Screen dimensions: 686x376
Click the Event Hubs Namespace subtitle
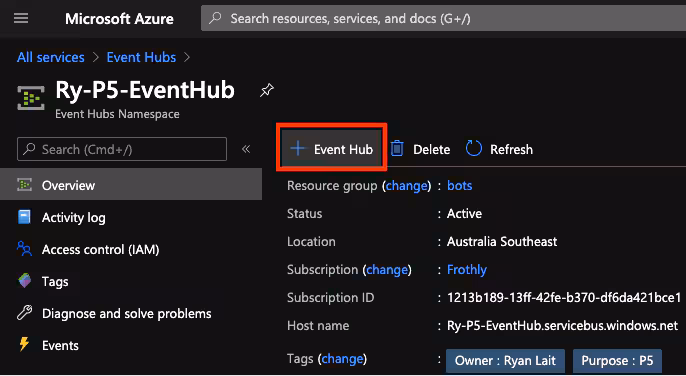tap(117, 114)
